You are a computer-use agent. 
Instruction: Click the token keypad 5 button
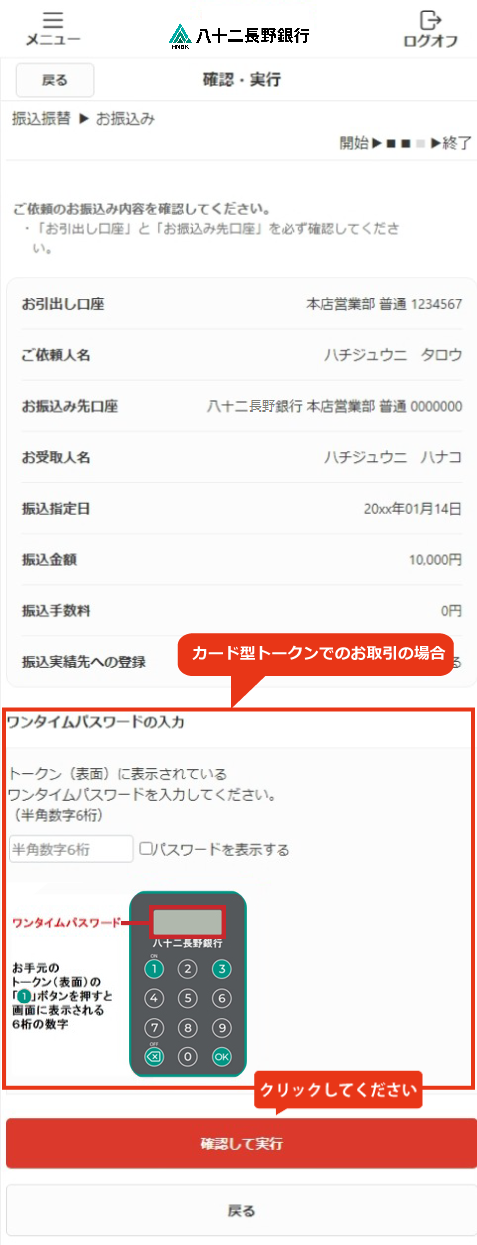point(187,998)
